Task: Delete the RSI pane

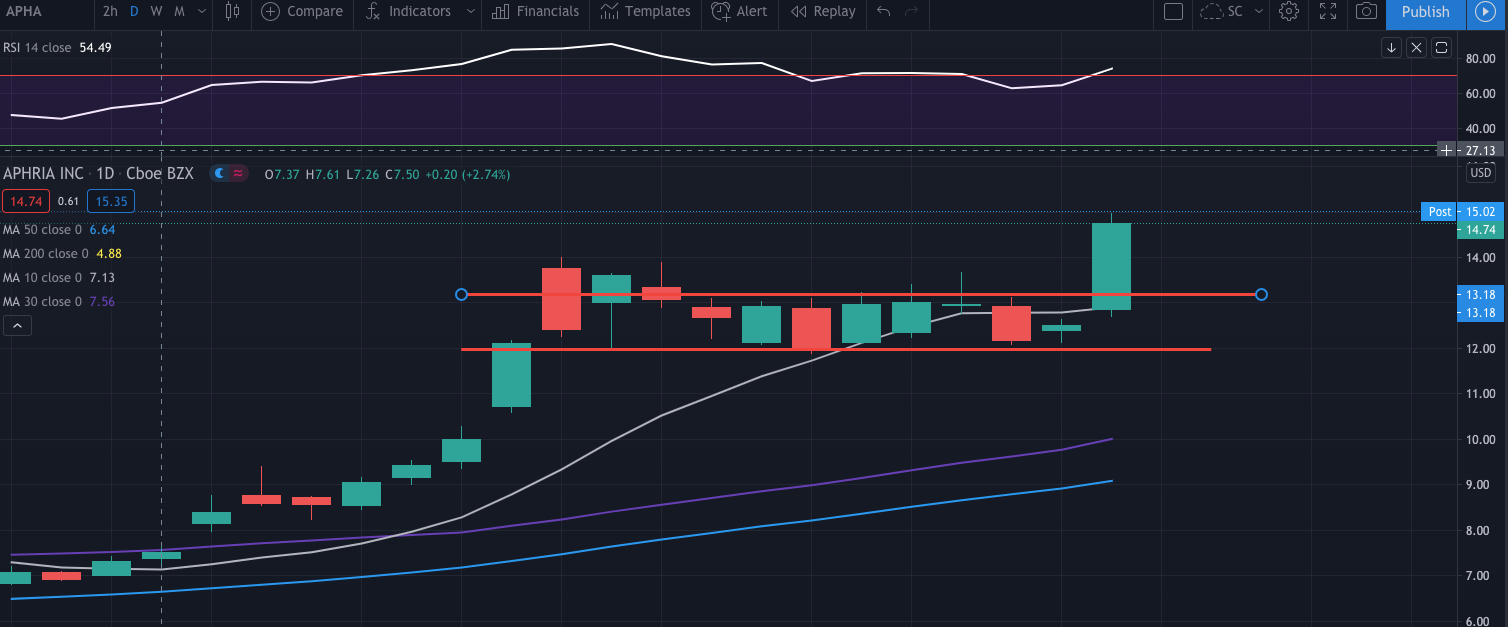Action: coord(1416,47)
